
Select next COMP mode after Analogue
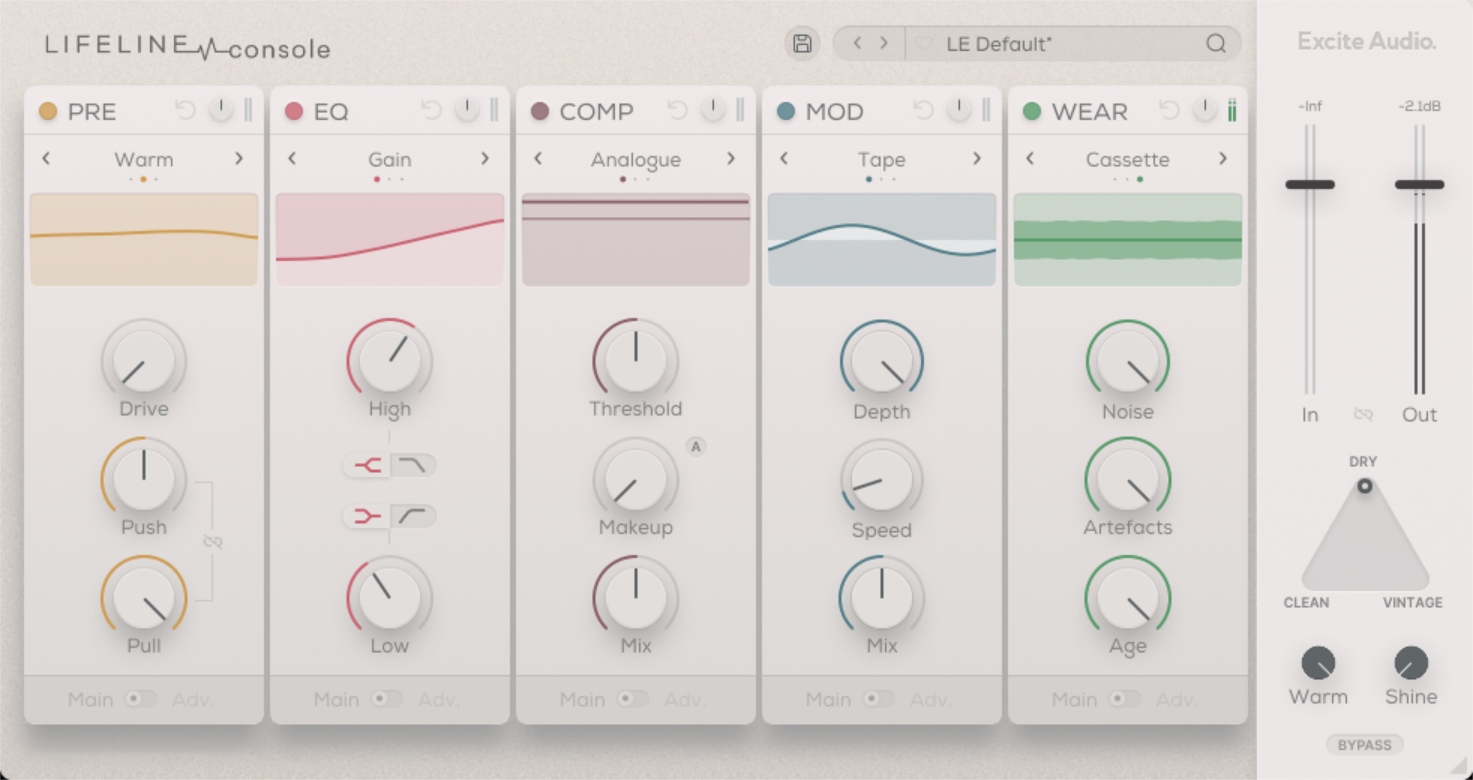pos(731,158)
